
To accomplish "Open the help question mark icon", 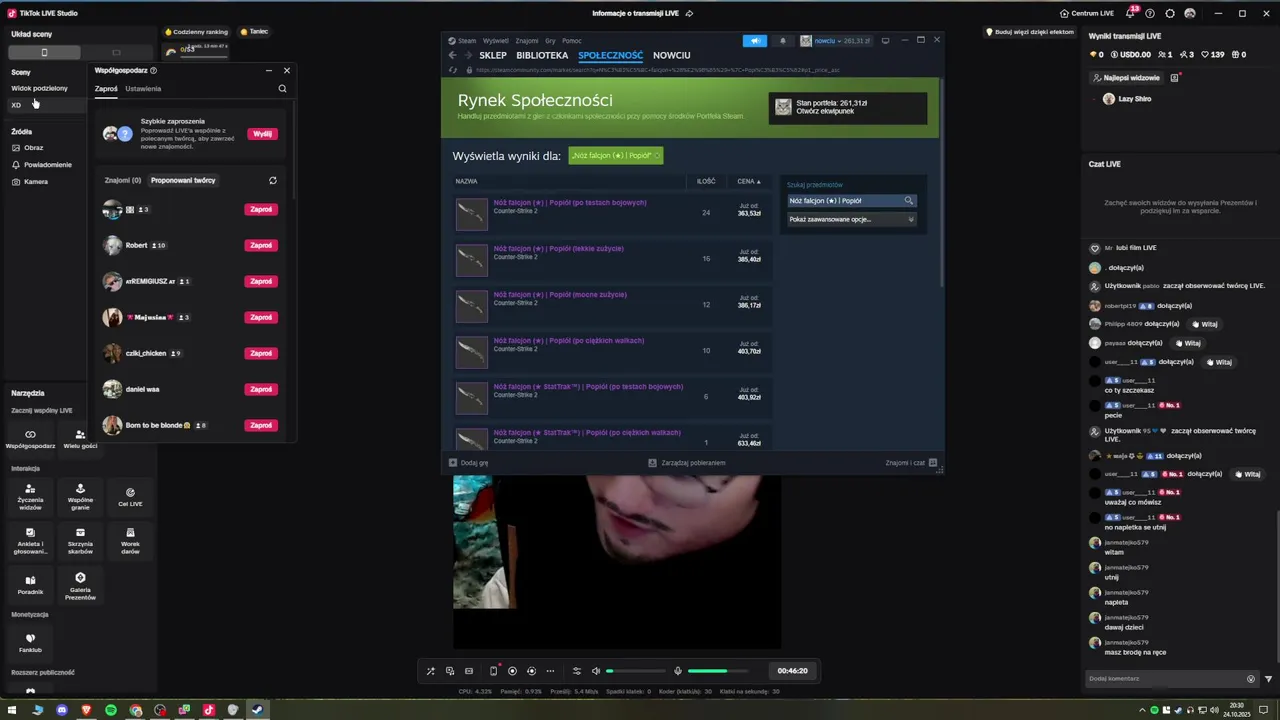I will (1150, 13).
